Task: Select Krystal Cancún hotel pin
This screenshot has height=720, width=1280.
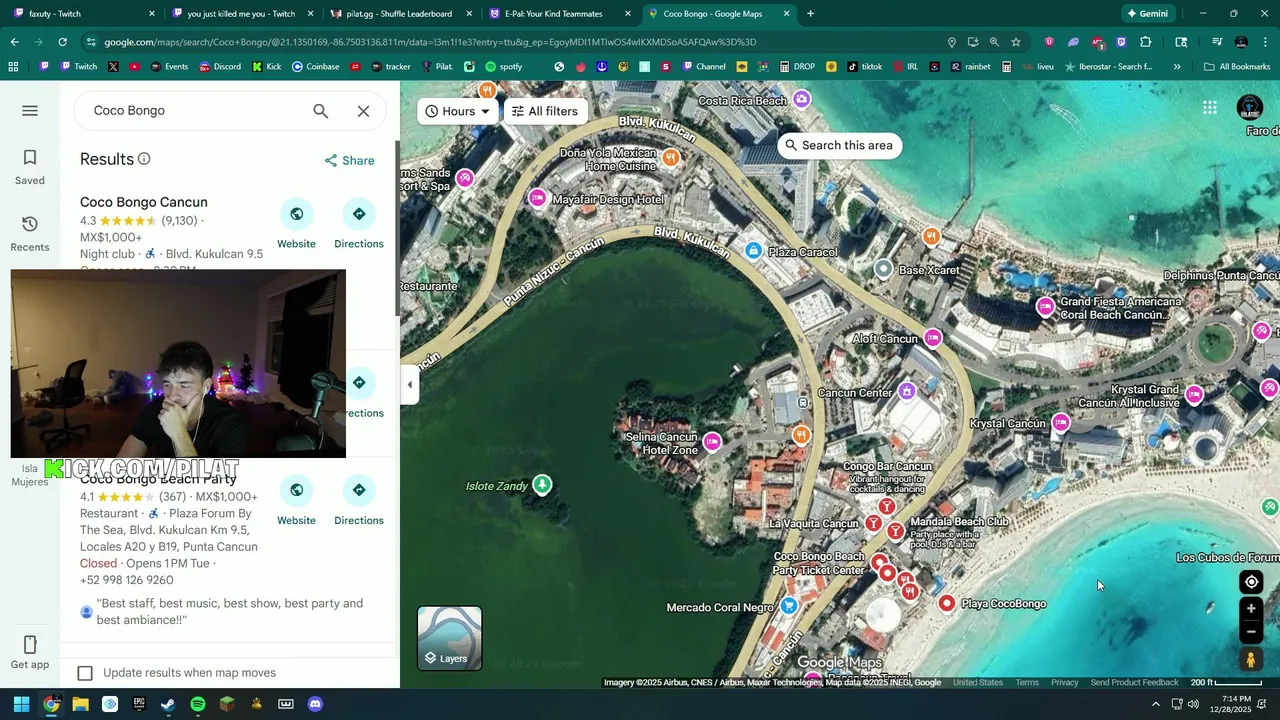Action: click(1060, 423)
